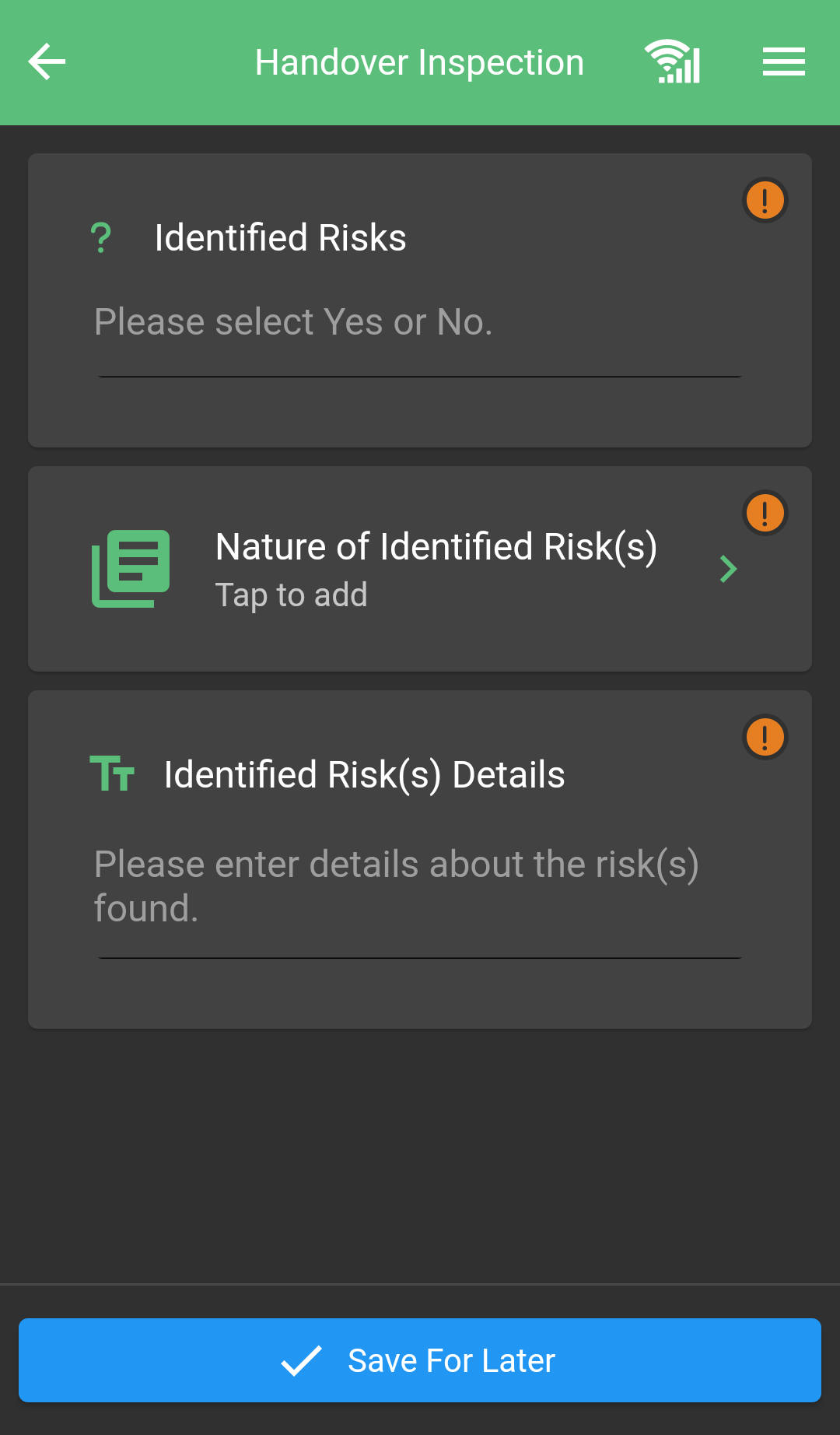Viewport: 840px width, 1435px height.
Task: Select the Identified Risk(s) Details label
Action: click(x=365, y=775)
